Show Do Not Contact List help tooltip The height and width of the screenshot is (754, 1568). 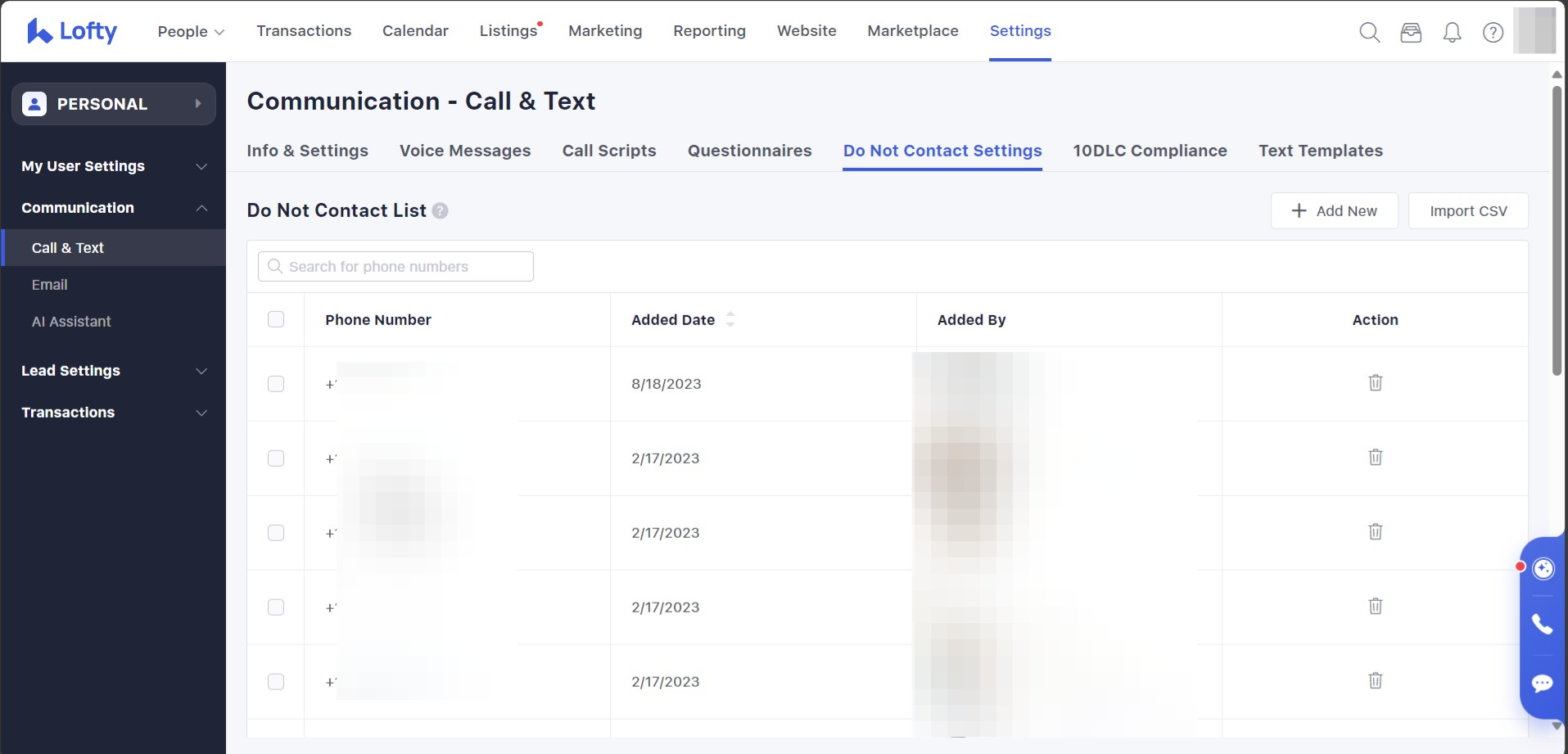[x=440, y=211]
